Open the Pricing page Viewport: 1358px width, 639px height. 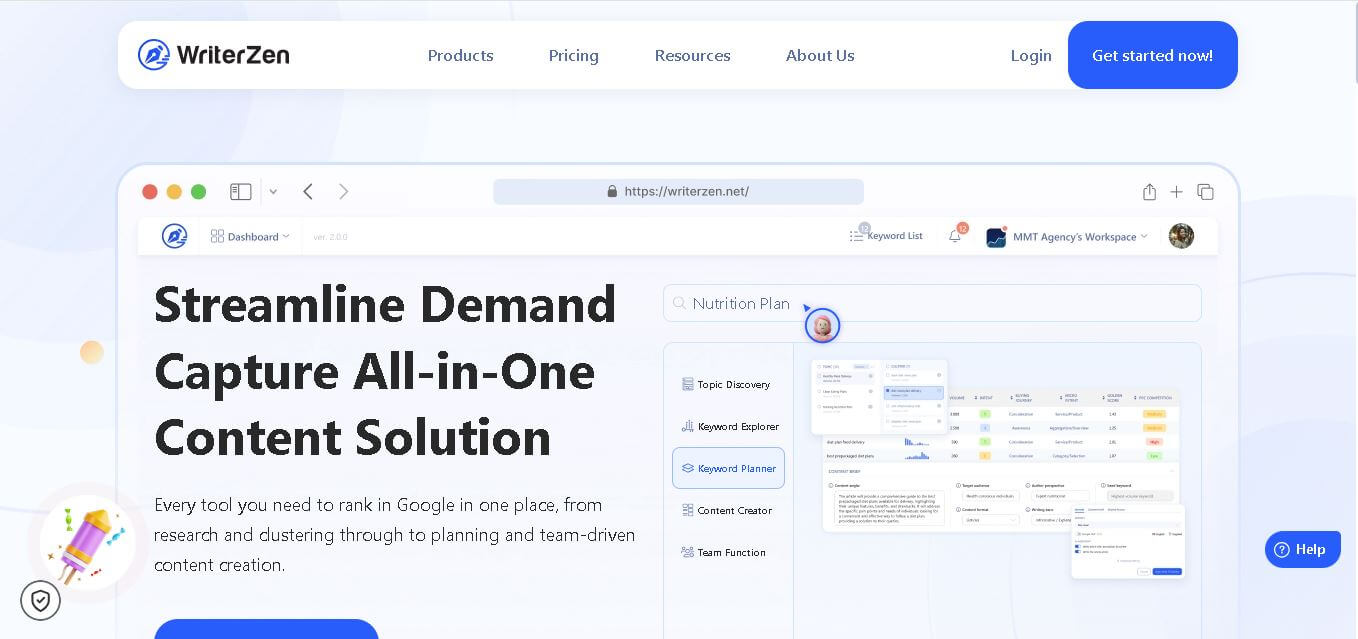[x=573, y=56]
